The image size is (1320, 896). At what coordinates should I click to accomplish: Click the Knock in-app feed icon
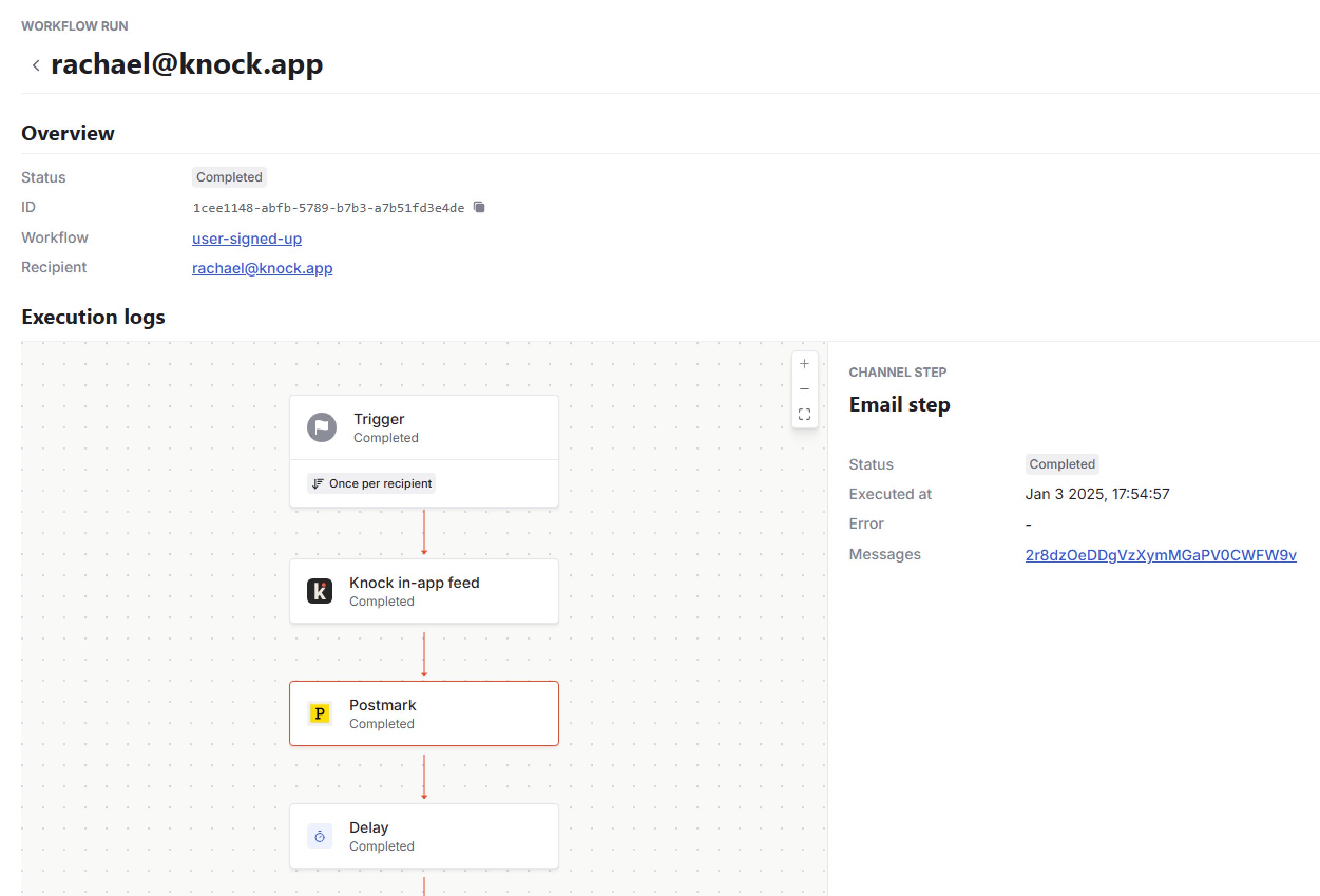(x=319, y=591)
